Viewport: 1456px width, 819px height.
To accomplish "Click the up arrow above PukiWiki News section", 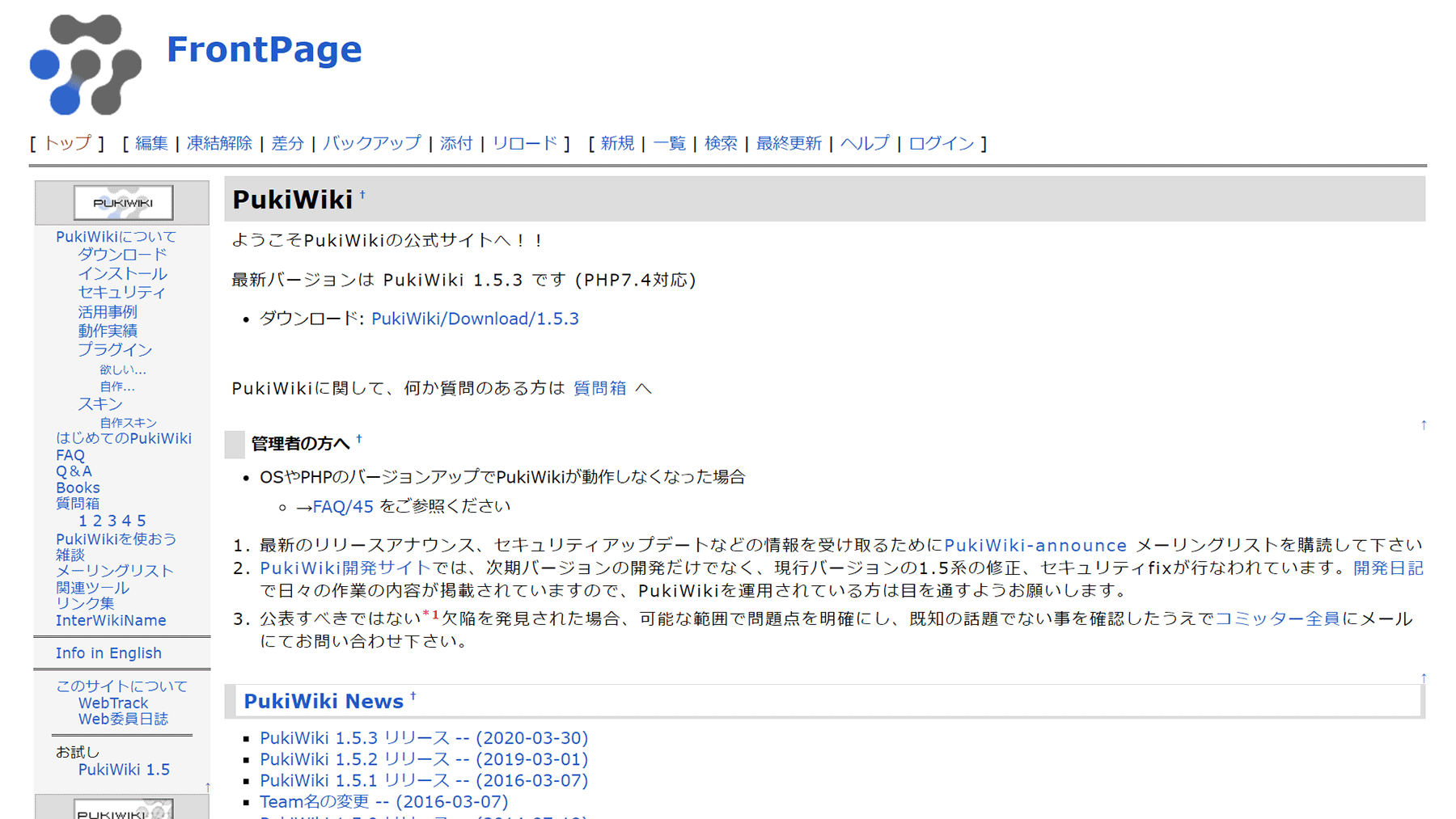I will coord(1424,678).
